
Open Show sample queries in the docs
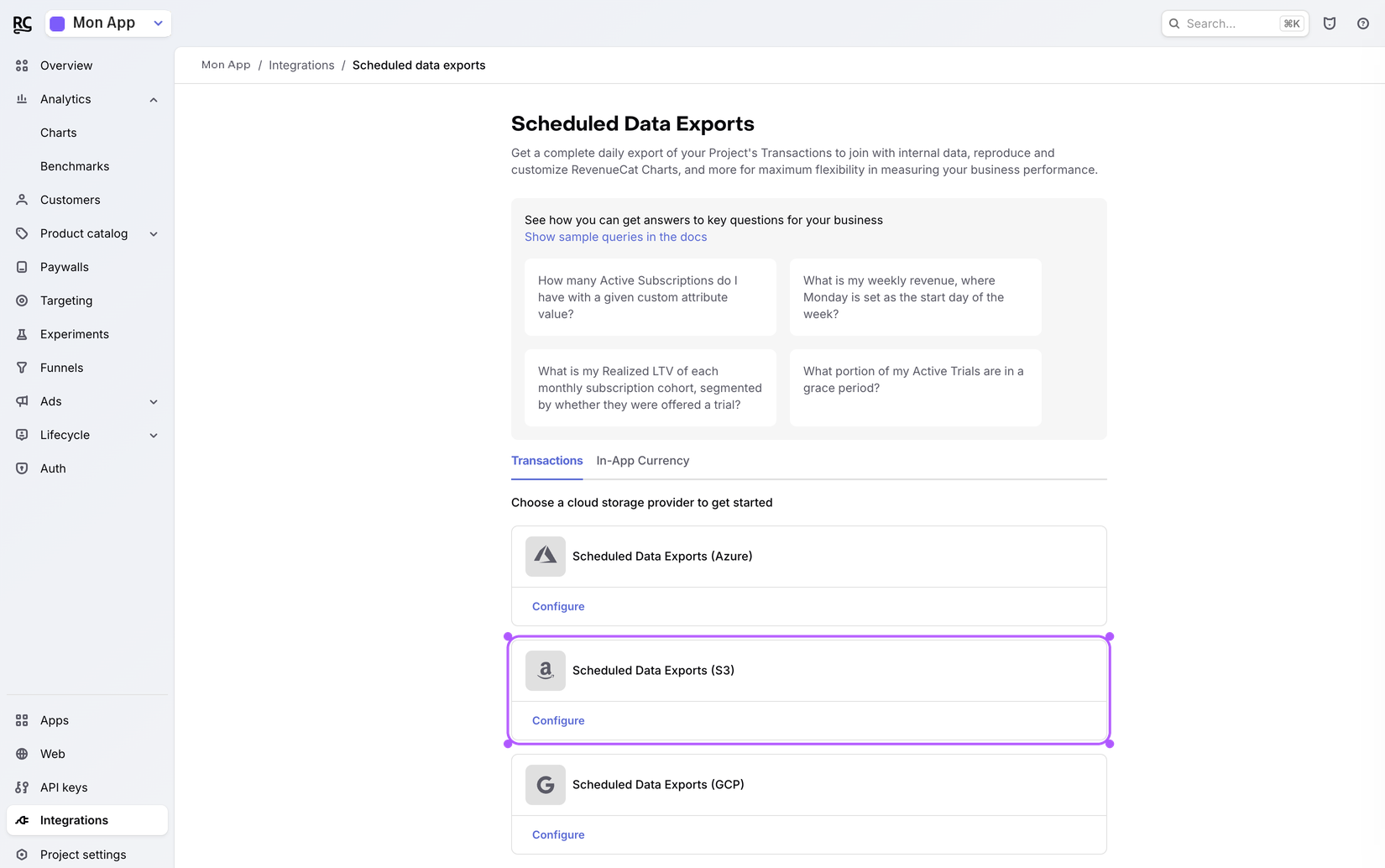616,237
